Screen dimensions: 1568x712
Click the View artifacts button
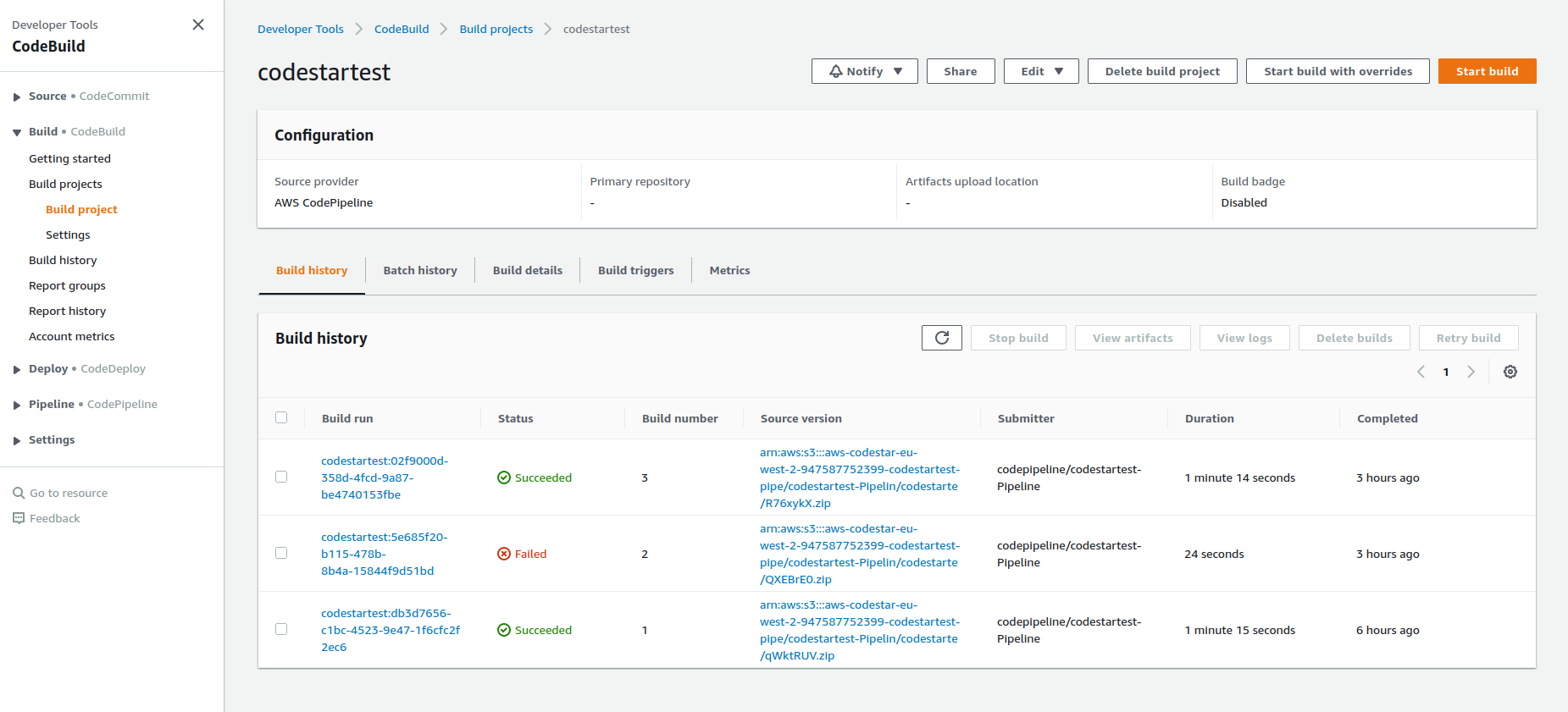(x=1133, y=338)
